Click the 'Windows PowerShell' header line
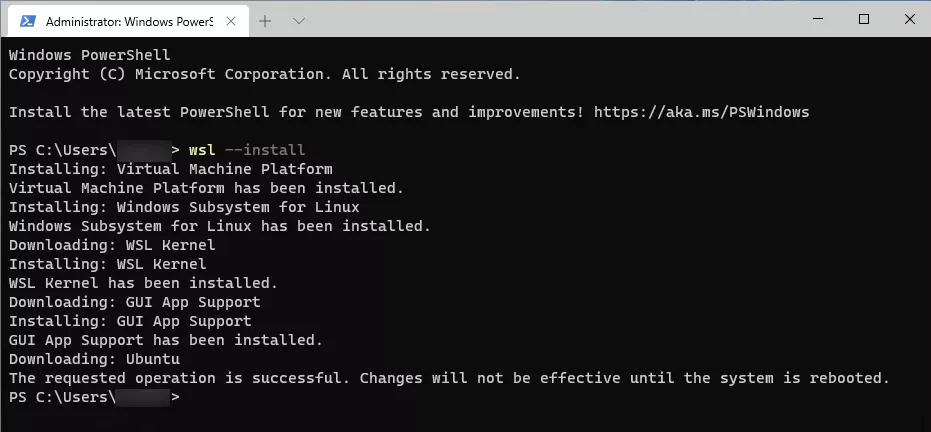The width and height of the screenshot is (931, 432). pos(90,55)
